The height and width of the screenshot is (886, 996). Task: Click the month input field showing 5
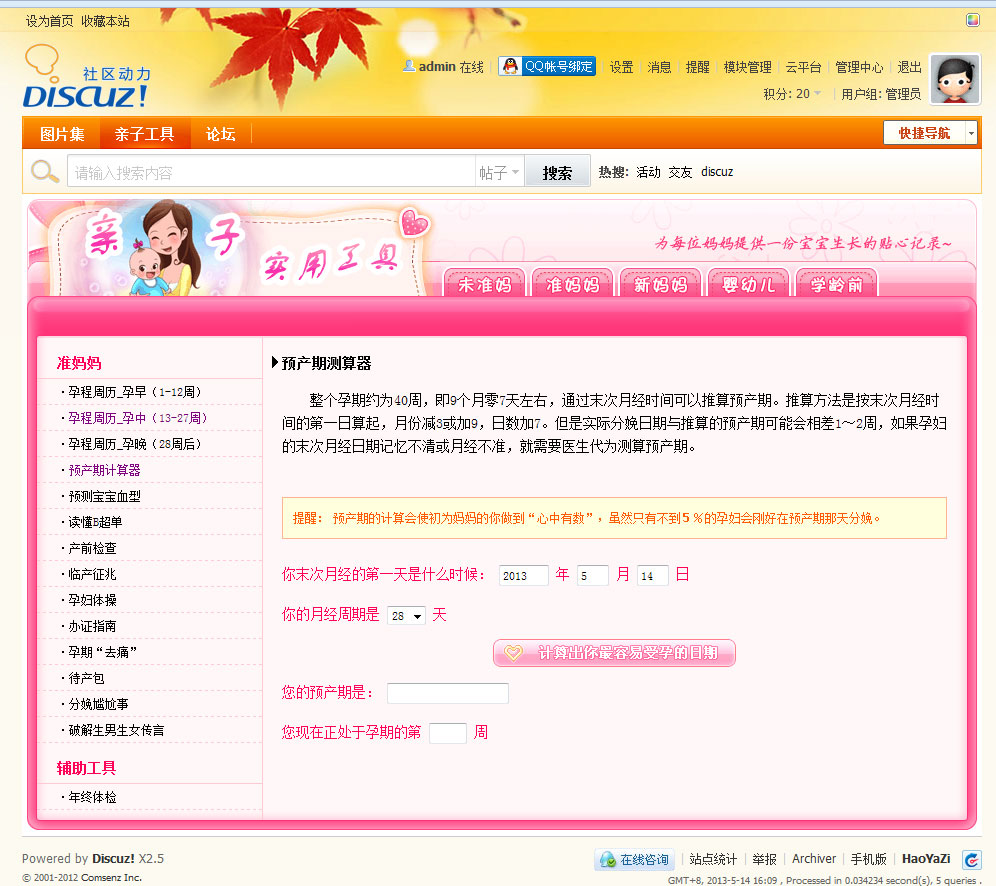coord(593,575)
